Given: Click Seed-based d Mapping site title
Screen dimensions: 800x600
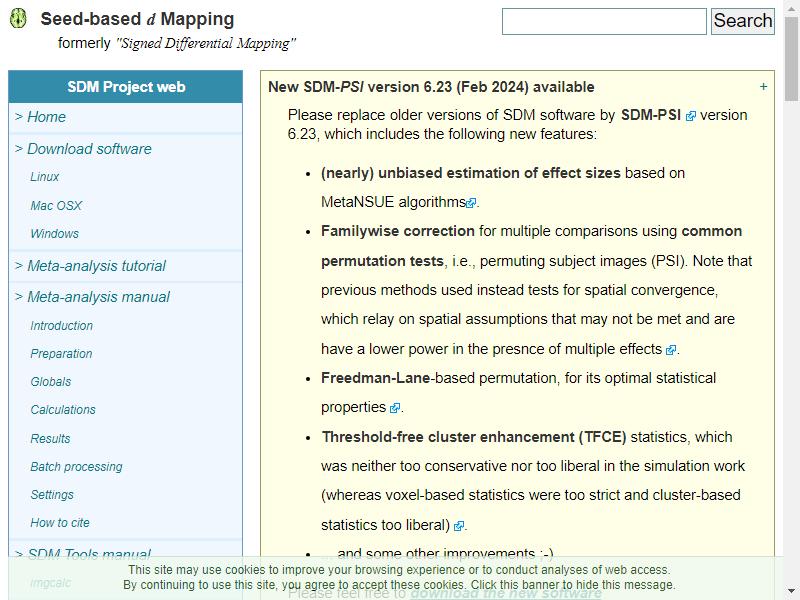Looking at the screenshot, I should (137, 19).
